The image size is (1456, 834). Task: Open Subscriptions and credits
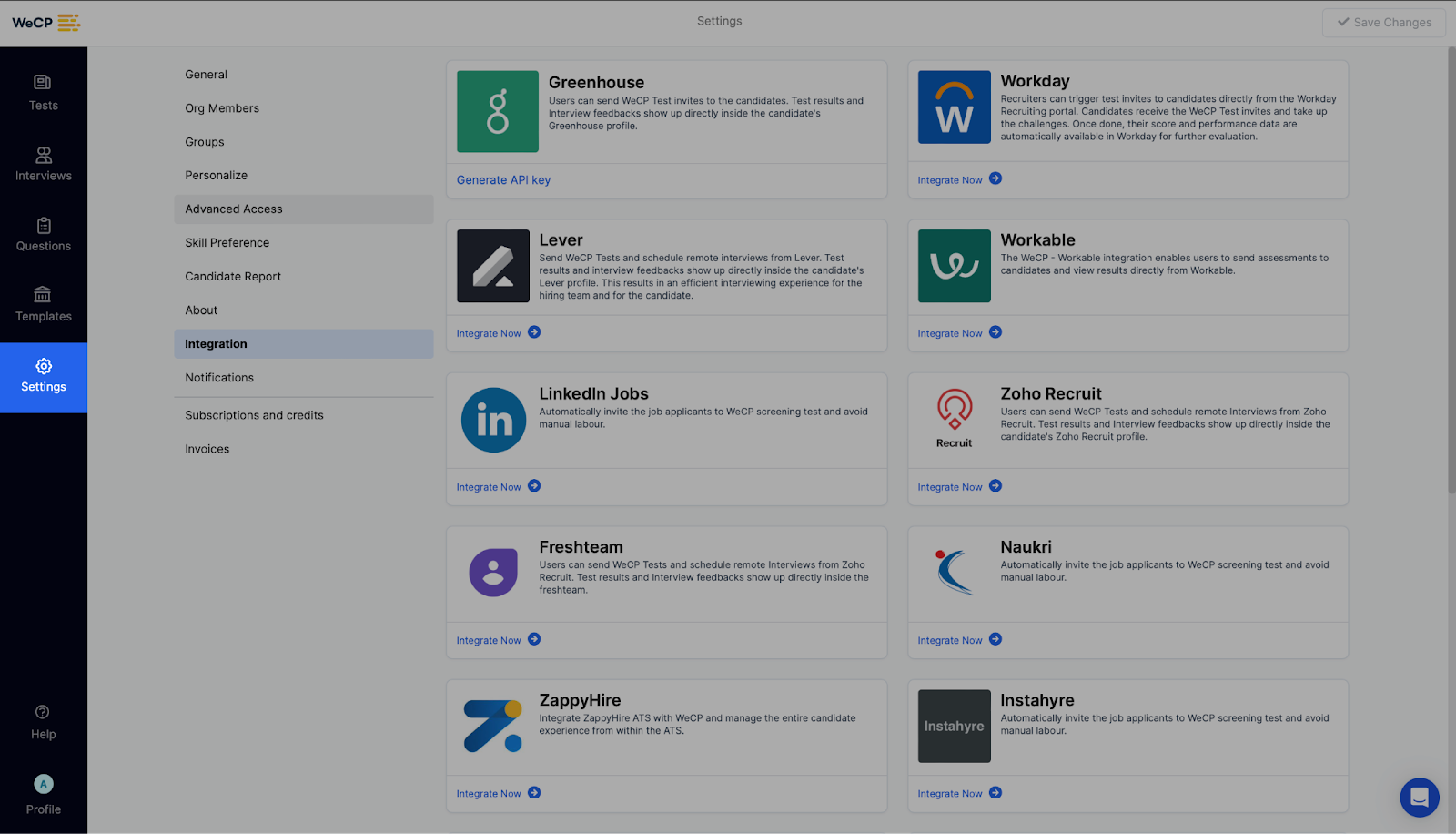coord(303,415)
